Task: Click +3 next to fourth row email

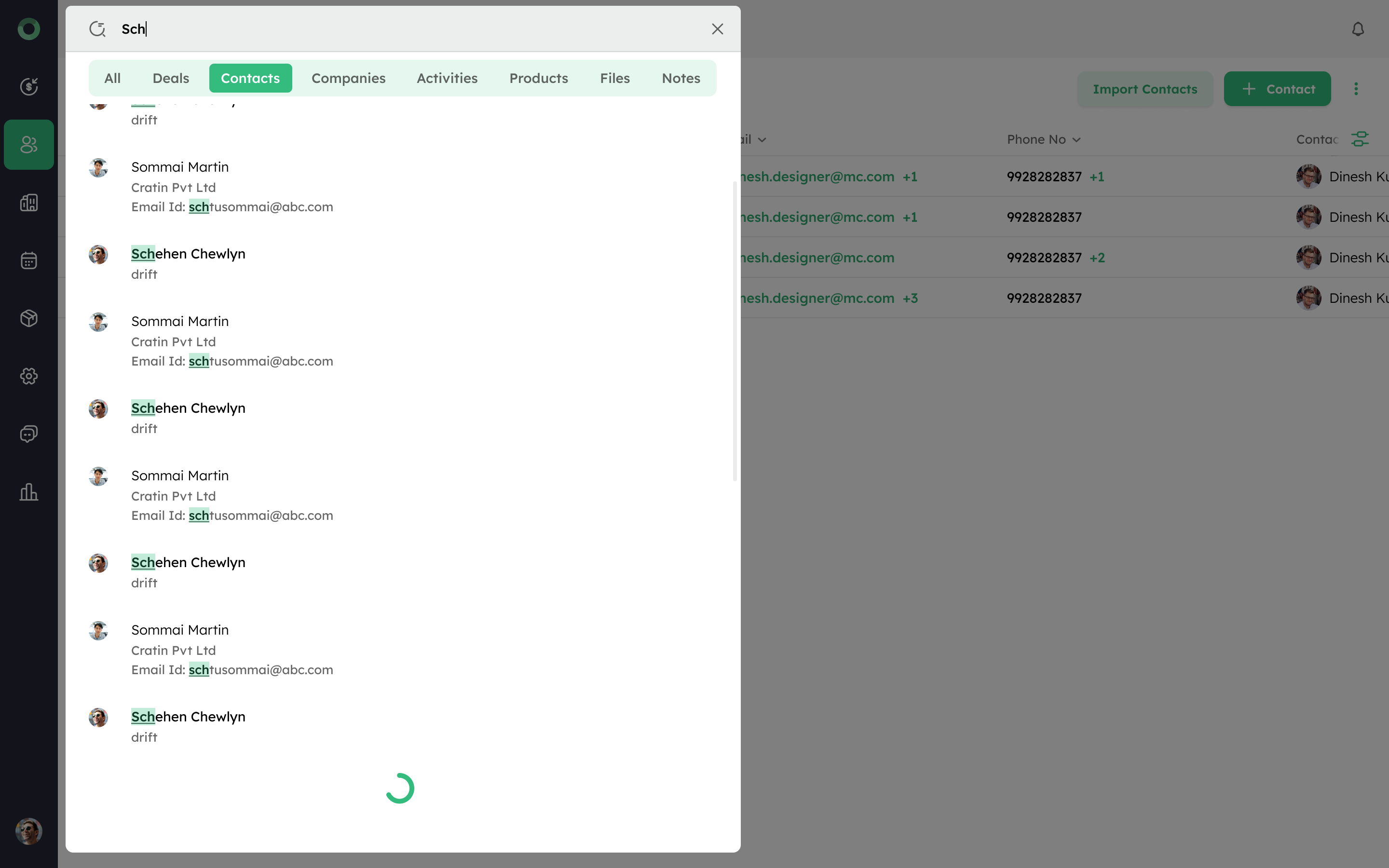Action: [x=910, y=298]
